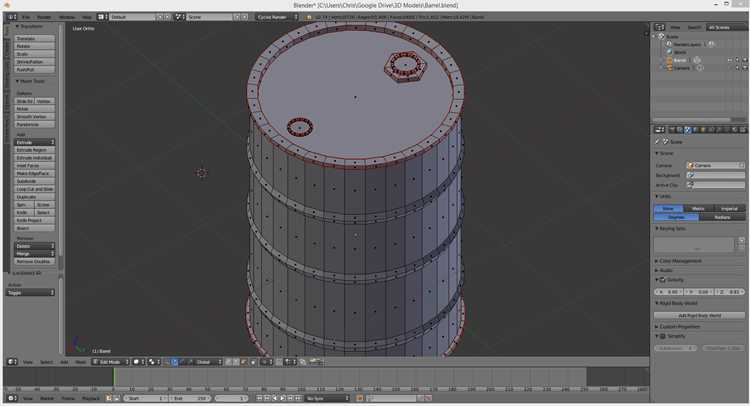The width and height of the screenshot is (750, 406).
Task: Open the pivot point selector
Action: pos(153,362)
